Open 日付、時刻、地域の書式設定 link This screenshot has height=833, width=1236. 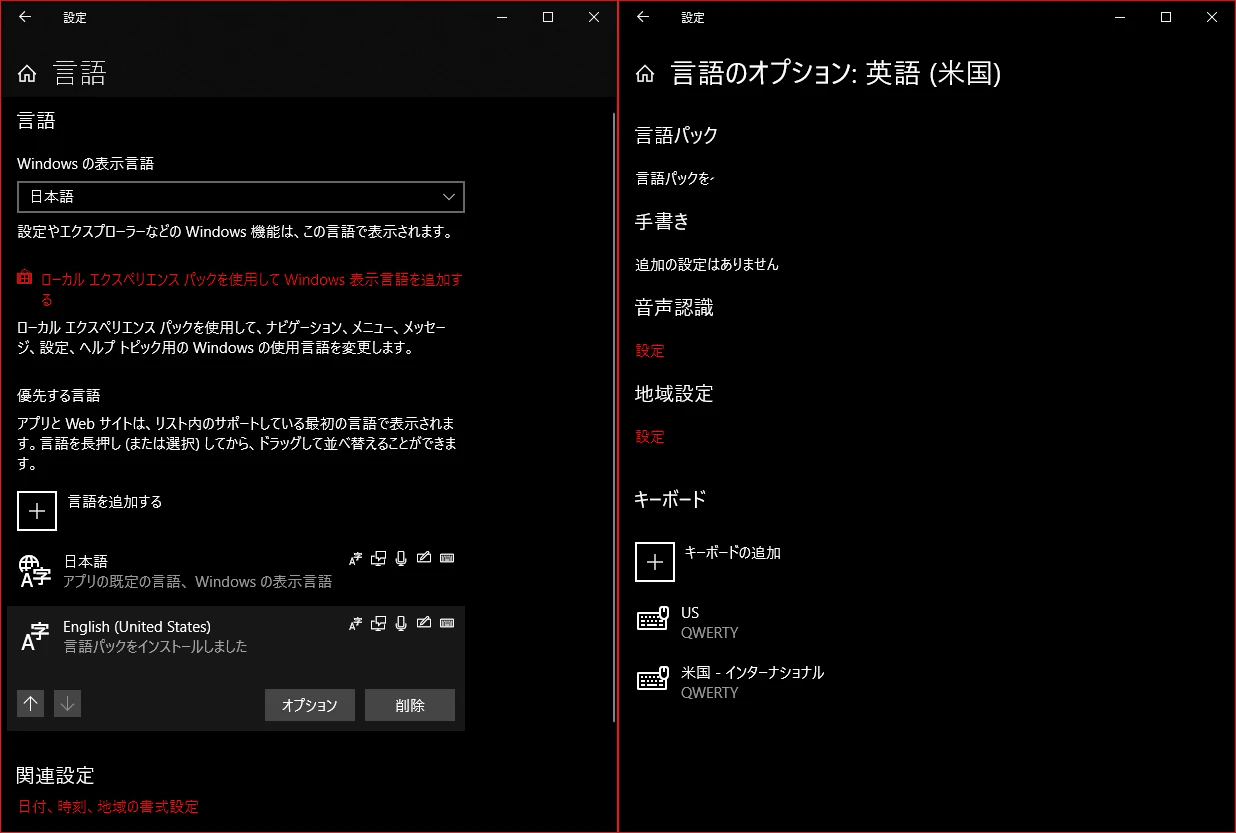[108, 807]
